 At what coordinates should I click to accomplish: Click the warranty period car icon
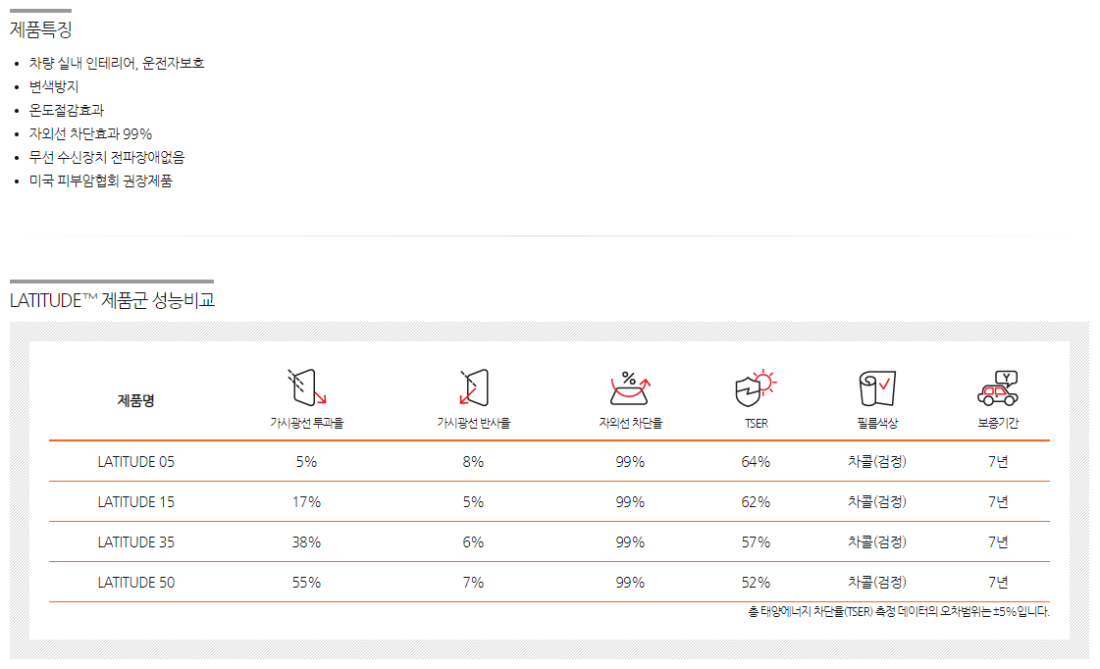coord(998,388)
